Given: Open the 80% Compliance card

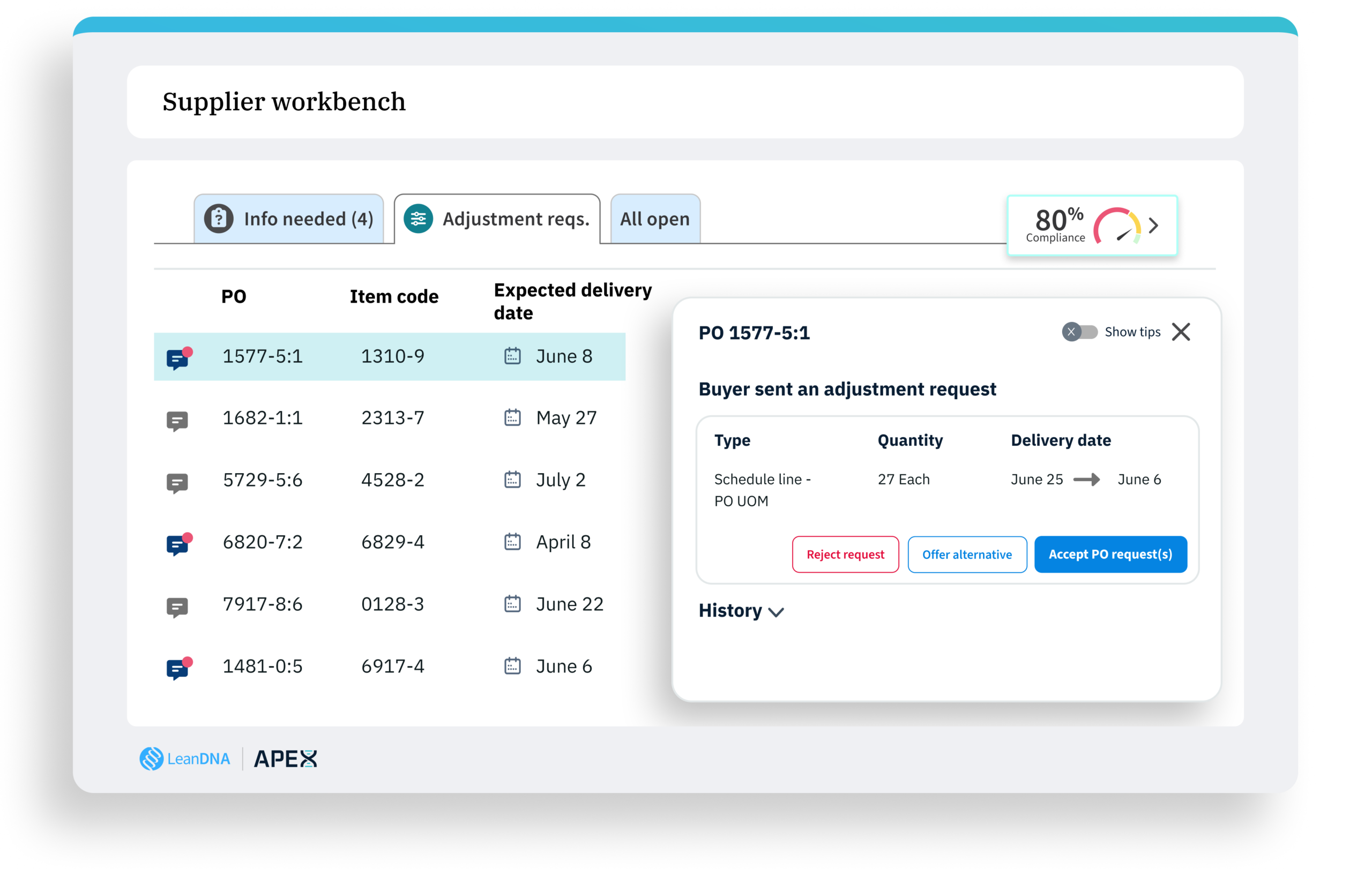Looking at the screenshot, I should 1092,226.
